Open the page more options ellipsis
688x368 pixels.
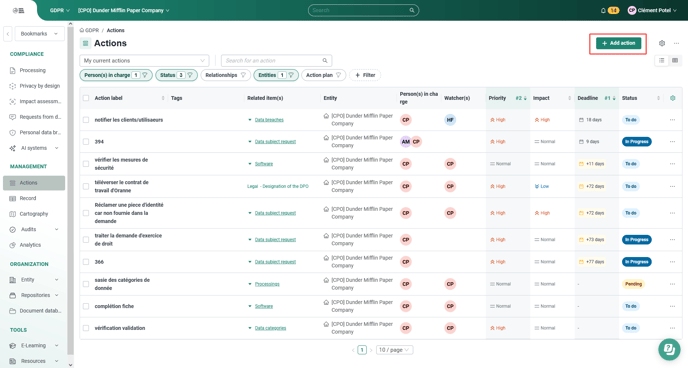(676, 43)
